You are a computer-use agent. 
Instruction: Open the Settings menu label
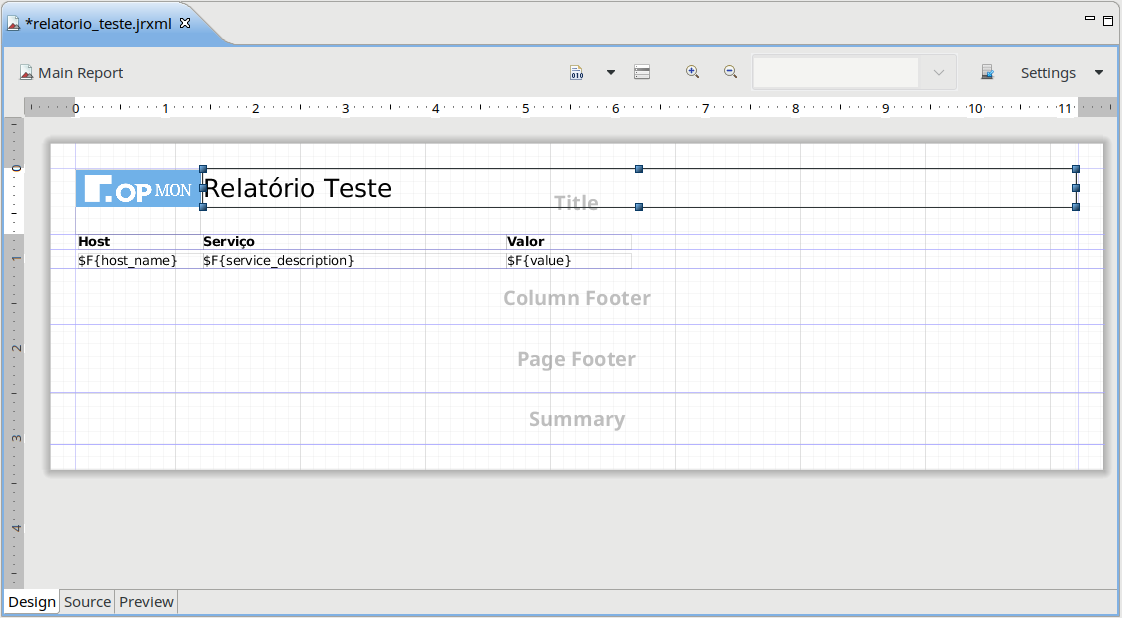pyautogui.click(x=1047, y=73)
